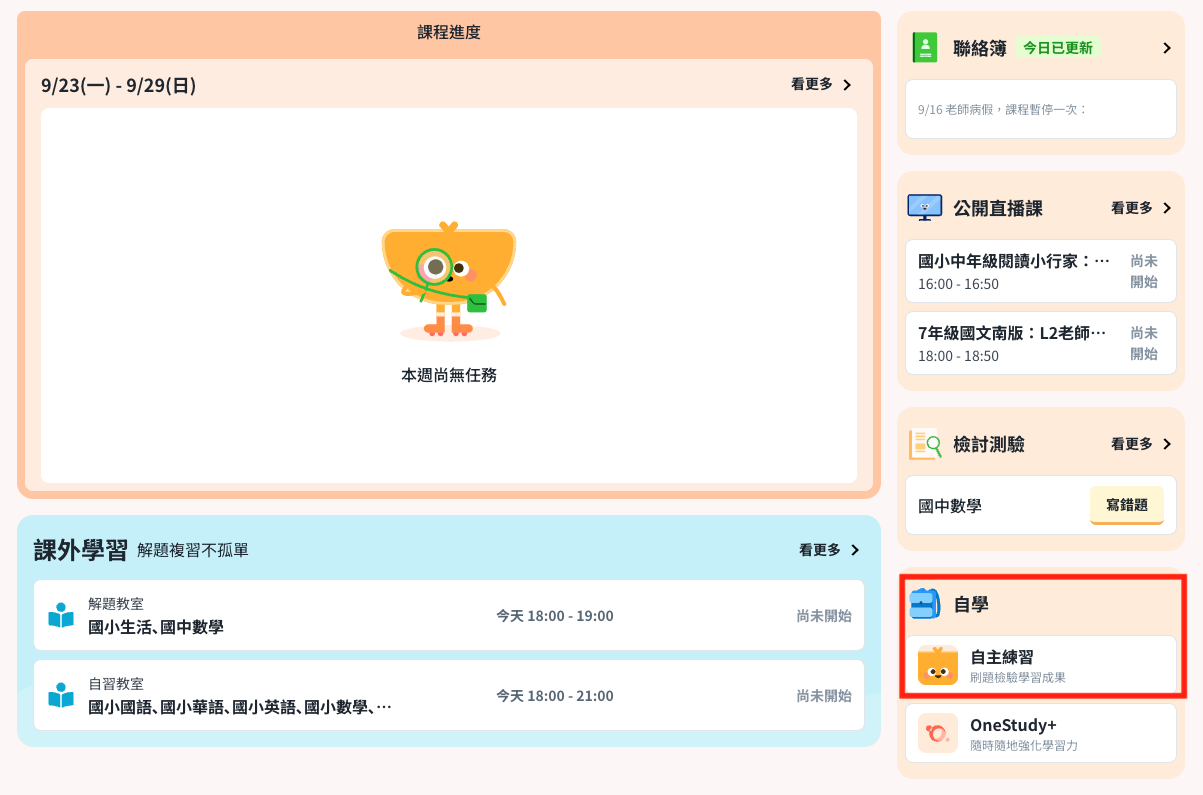Open the 9/16 老師病假 contact book note
Image resolution: width=1203 pixels, height=795 pixels.
(1041, 109)
